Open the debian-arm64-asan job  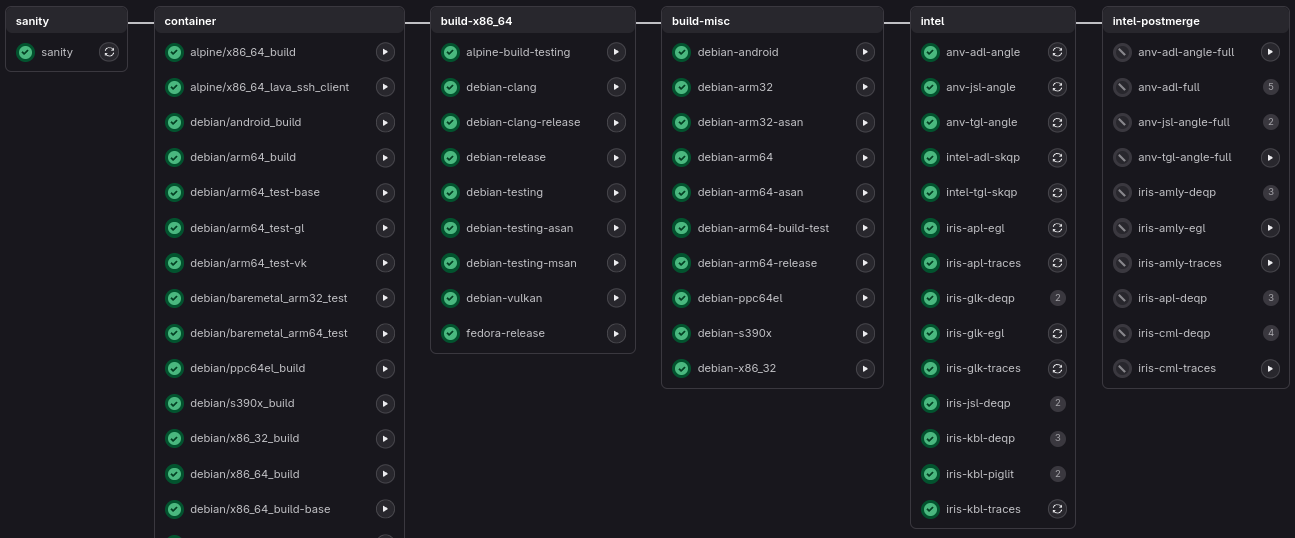point(750,192)
